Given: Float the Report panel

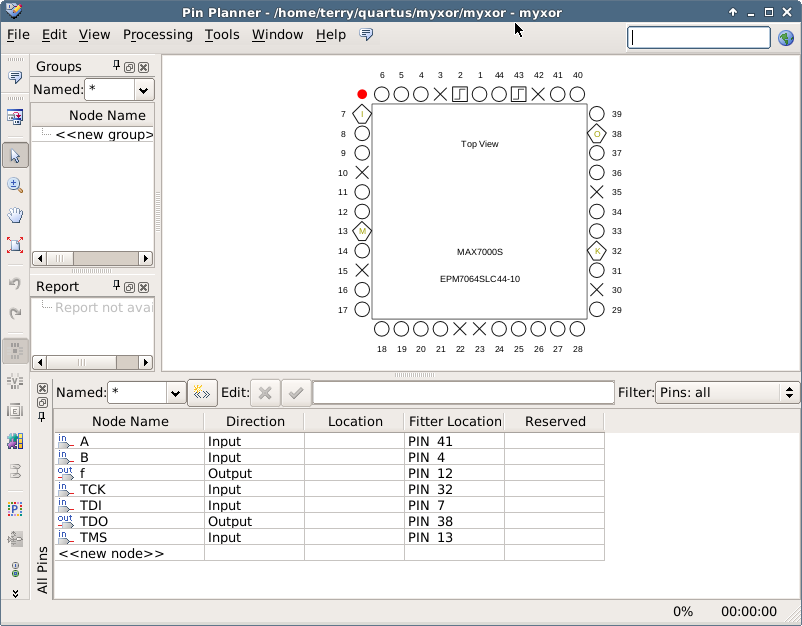Looking at the screenshot, I should pos(129,287).
